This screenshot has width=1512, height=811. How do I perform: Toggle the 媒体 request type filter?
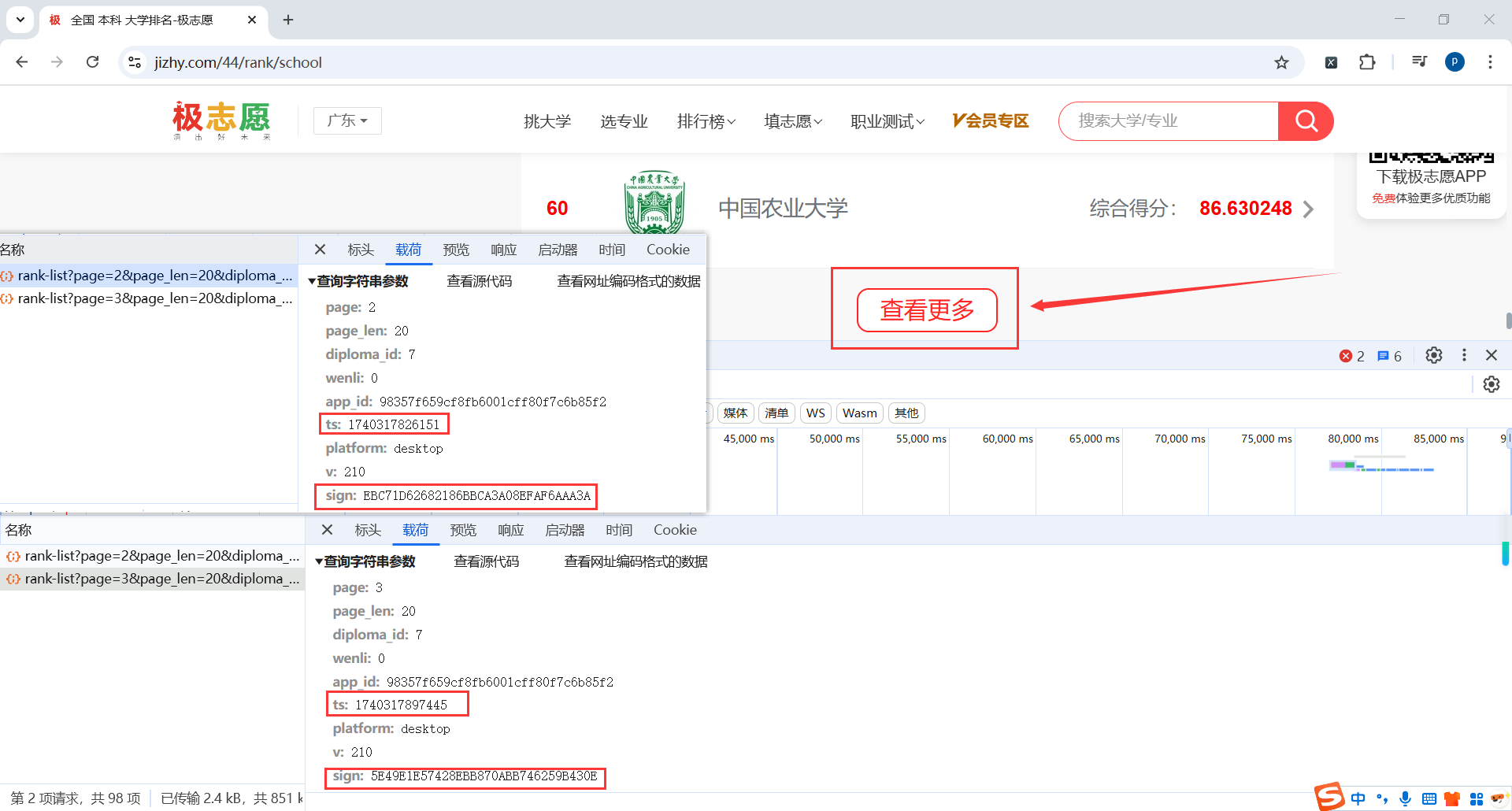pos(736,413)
